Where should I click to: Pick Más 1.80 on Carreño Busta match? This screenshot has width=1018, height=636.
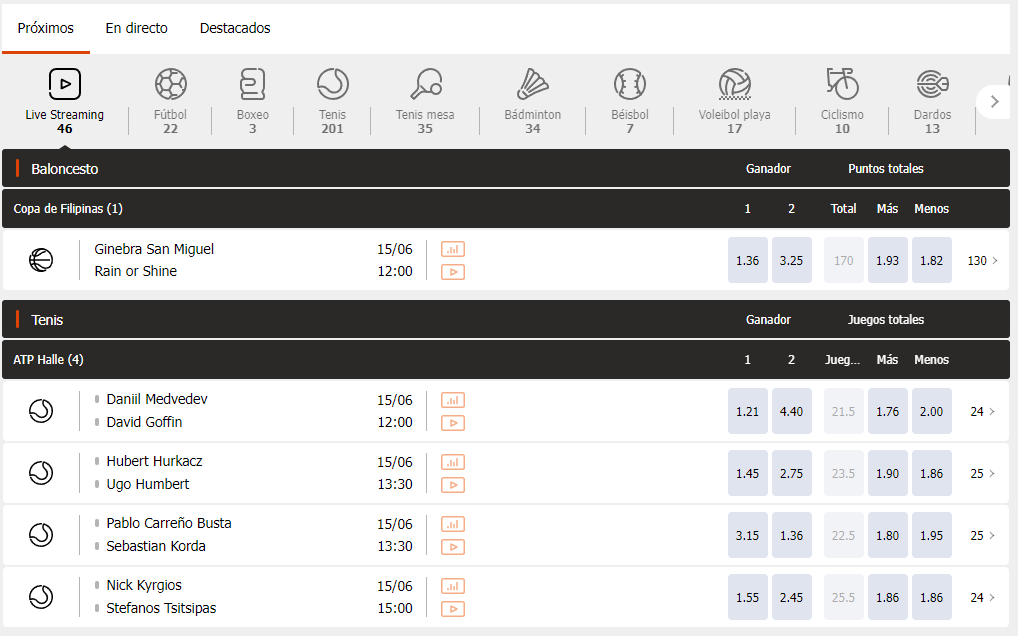(887, 535)
